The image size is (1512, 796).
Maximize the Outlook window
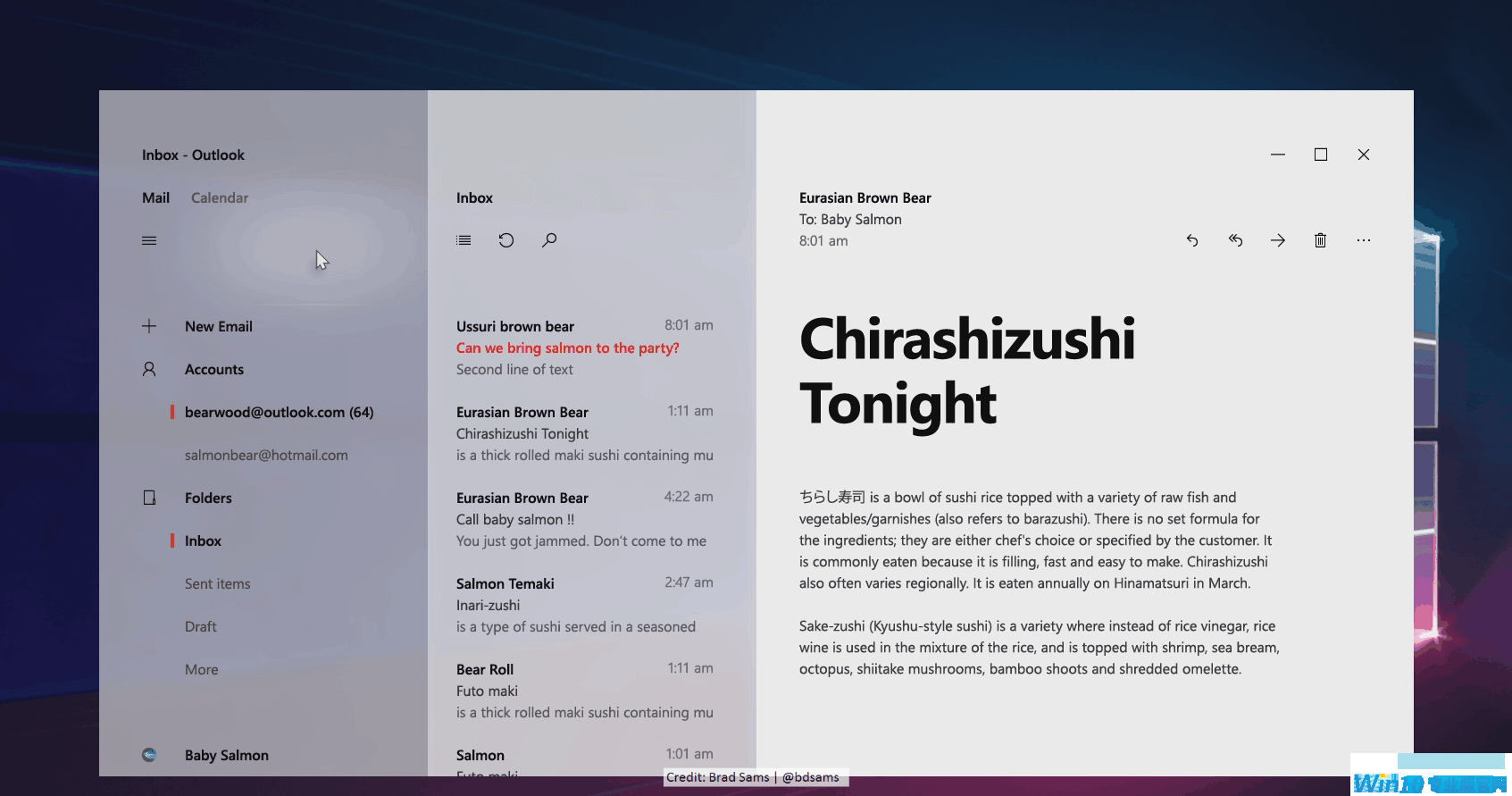pyautogui.click(x=1321, y=155)
